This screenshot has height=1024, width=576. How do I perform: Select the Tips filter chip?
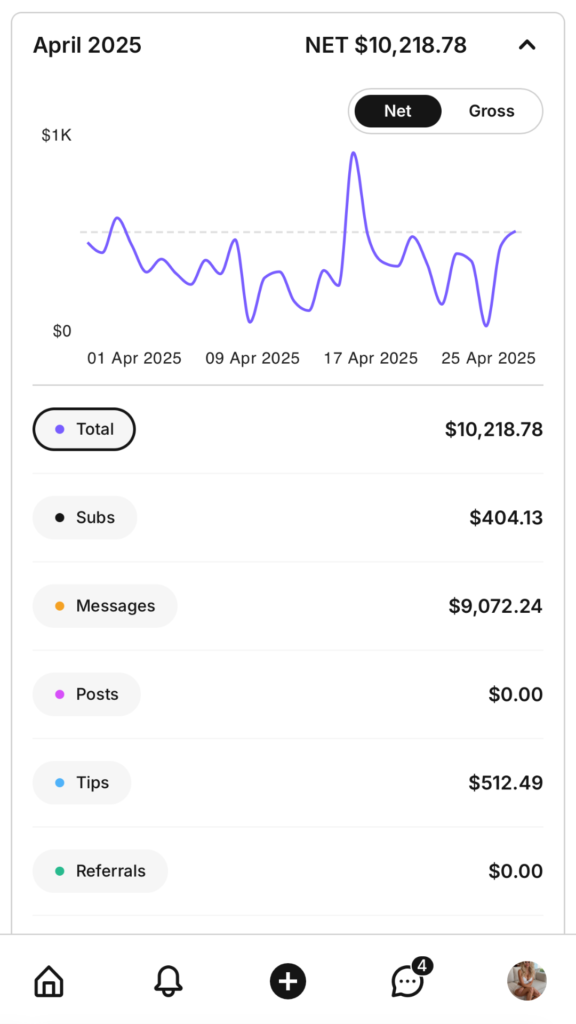(82, 782)
